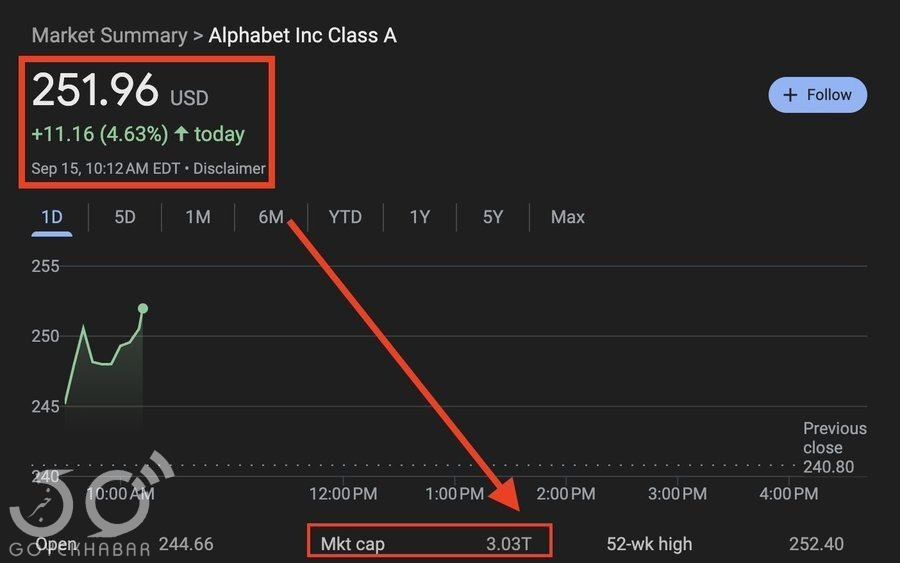Click the 52-wk high label

(x=649, y=545)
